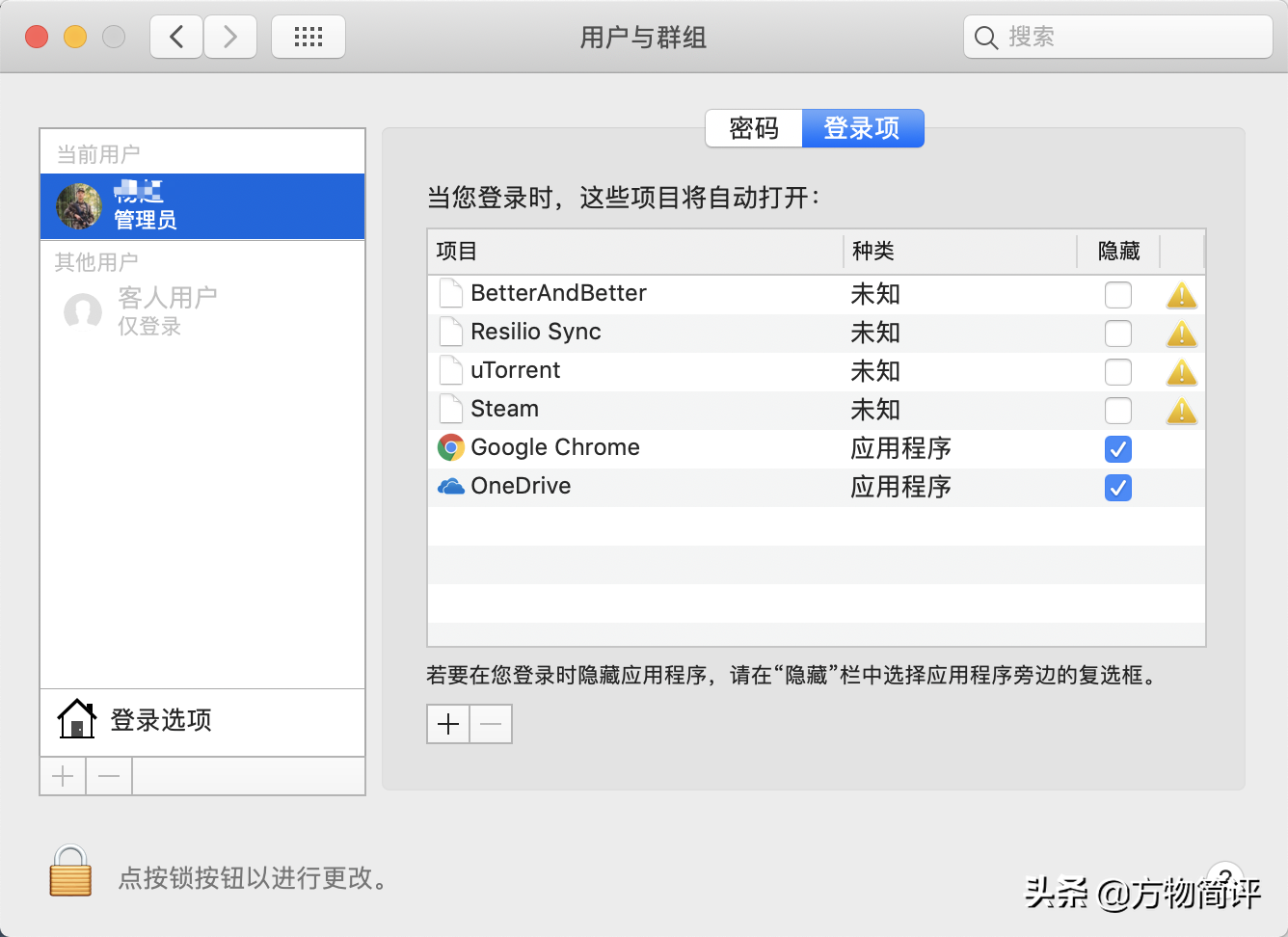The image size is (1288, 937).
Task: Click the lock icon to make changes
Action: [70, 870]
